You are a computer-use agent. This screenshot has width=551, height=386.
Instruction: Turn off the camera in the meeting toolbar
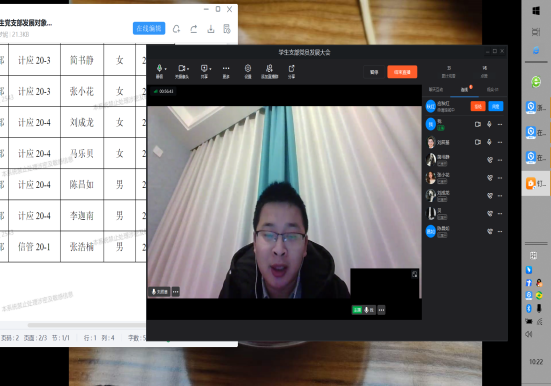pyautogui.click(x=181, y=68)
